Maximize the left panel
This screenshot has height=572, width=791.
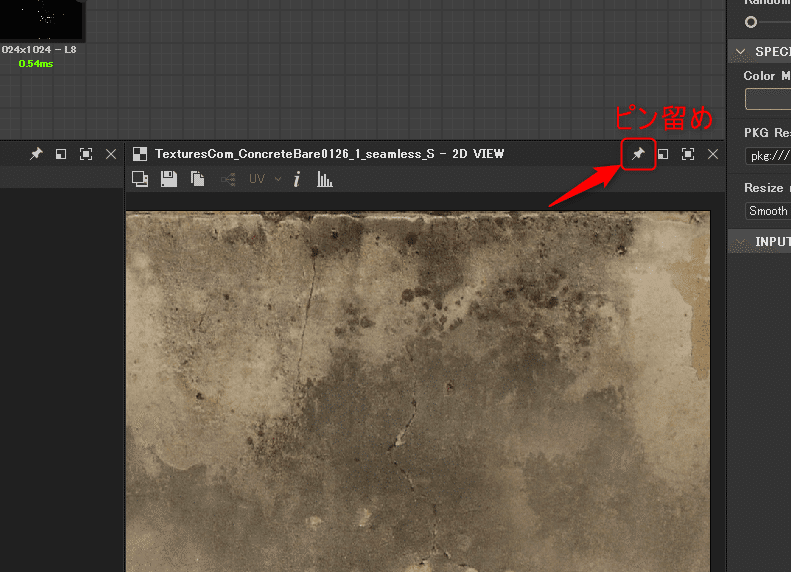pos(86,154)
